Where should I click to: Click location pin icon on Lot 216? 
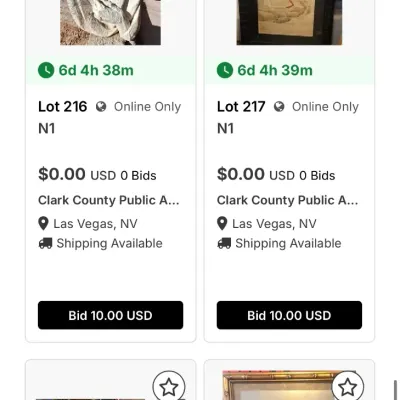pyautogui.click(x=43, y=224)
